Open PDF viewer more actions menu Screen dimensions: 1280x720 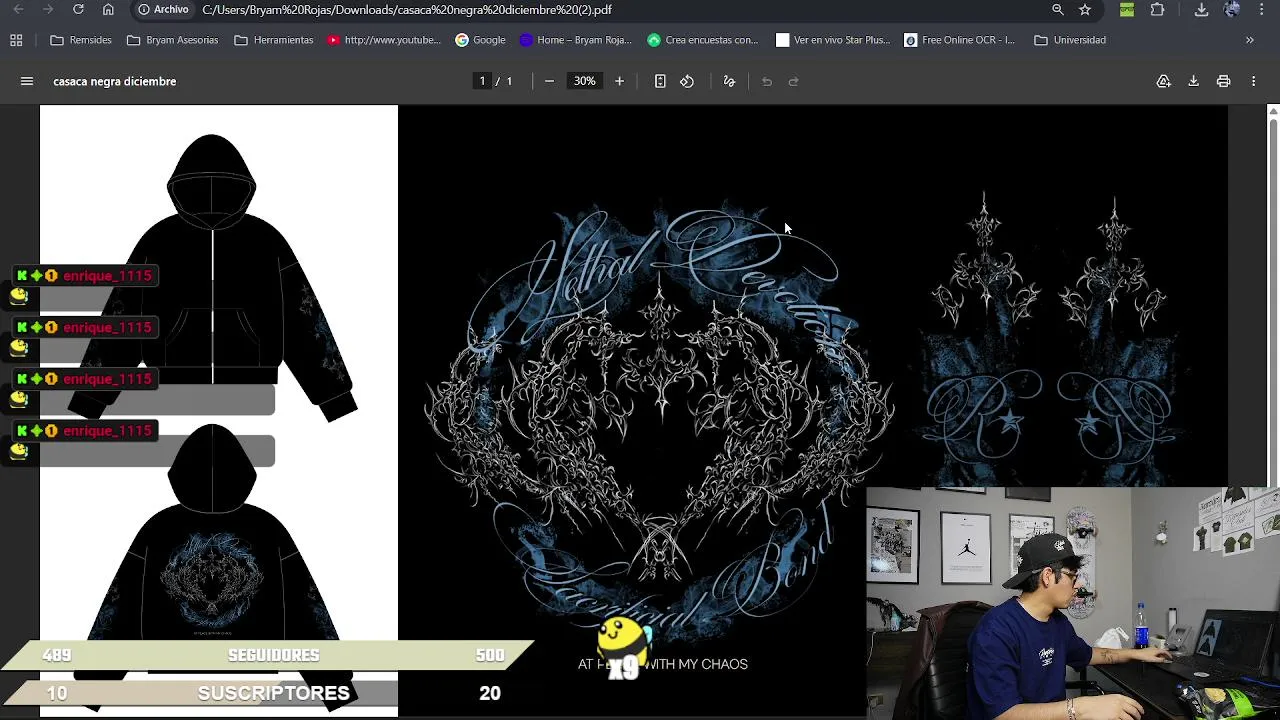pyautogui.click(x=1253, y=81)
